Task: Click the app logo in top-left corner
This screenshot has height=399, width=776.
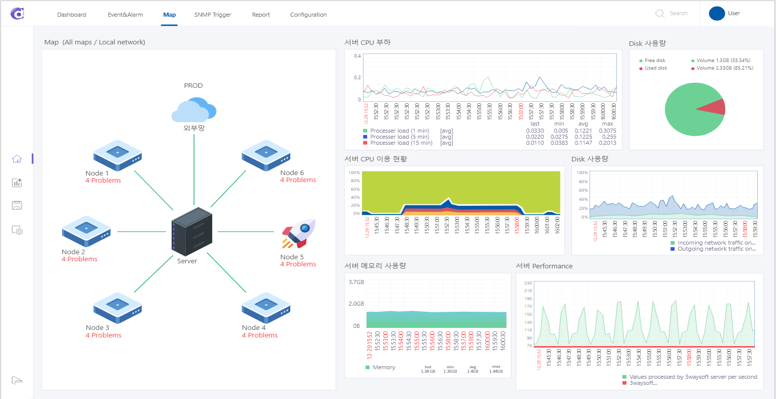Action: click(17, 14)
